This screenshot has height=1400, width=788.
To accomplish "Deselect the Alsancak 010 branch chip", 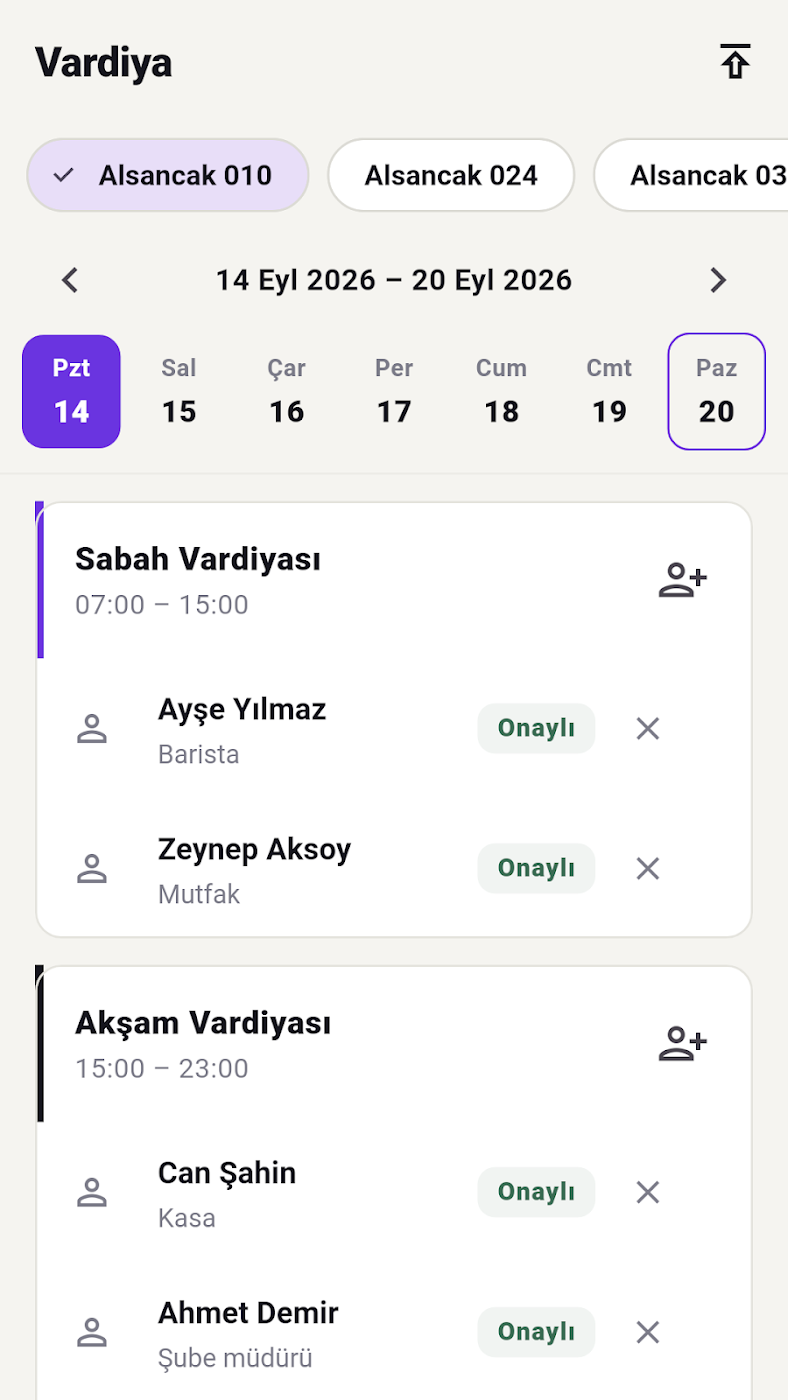I will click(168, 175).
